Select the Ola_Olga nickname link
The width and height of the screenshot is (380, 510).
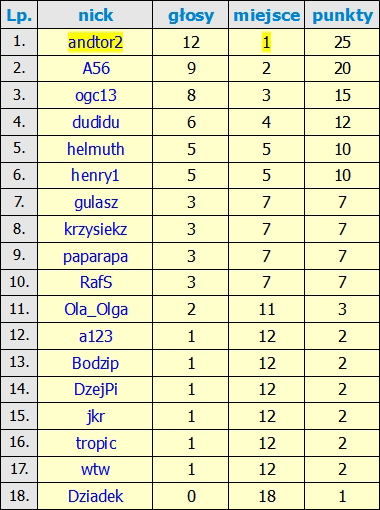coord(96,310)
